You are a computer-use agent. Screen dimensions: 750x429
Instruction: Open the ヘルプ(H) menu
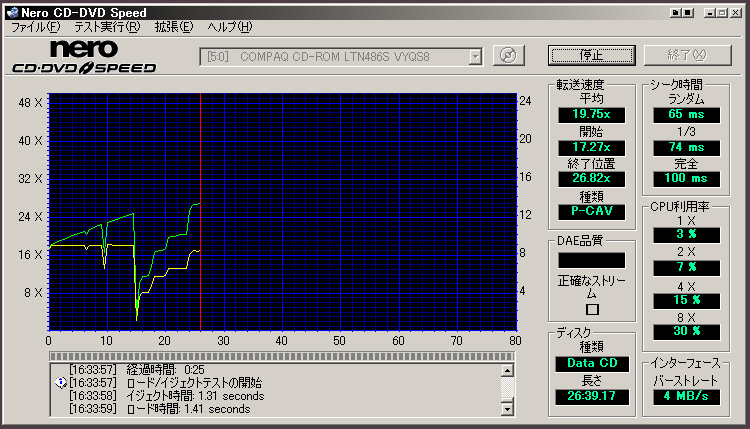click(229, 27)
